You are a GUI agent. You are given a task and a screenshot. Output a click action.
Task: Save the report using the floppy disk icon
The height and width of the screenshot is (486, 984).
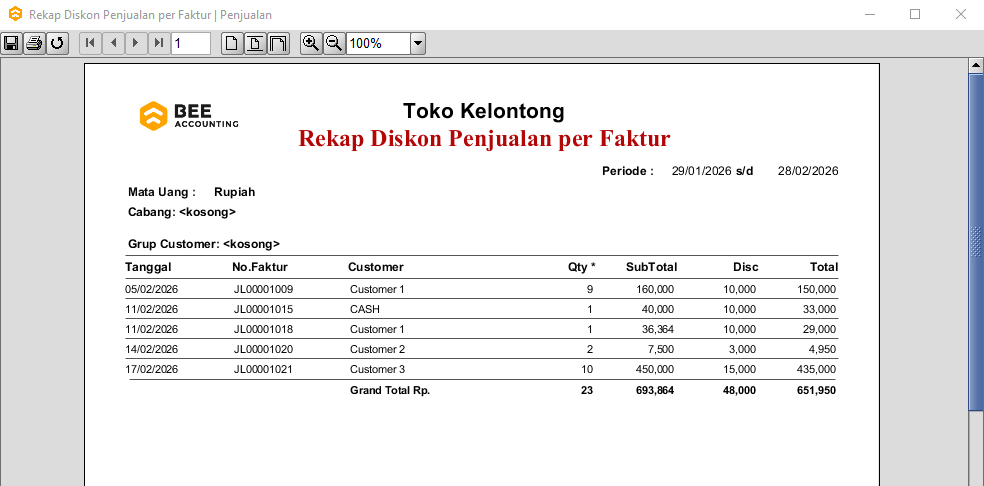pyautogui.click(x=11, y=43)
